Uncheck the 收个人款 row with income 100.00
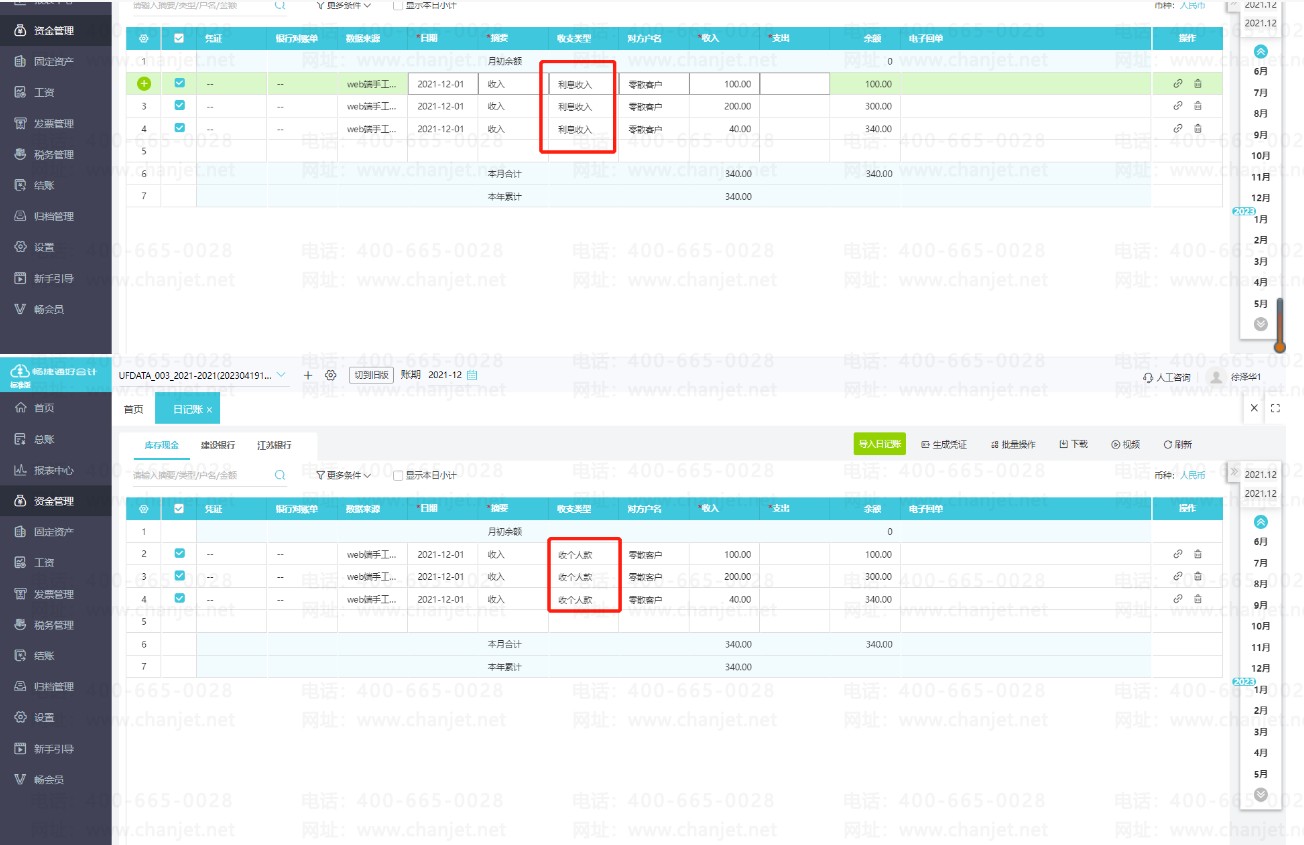This screenshot has width=1304, height=845. point(179,553)
